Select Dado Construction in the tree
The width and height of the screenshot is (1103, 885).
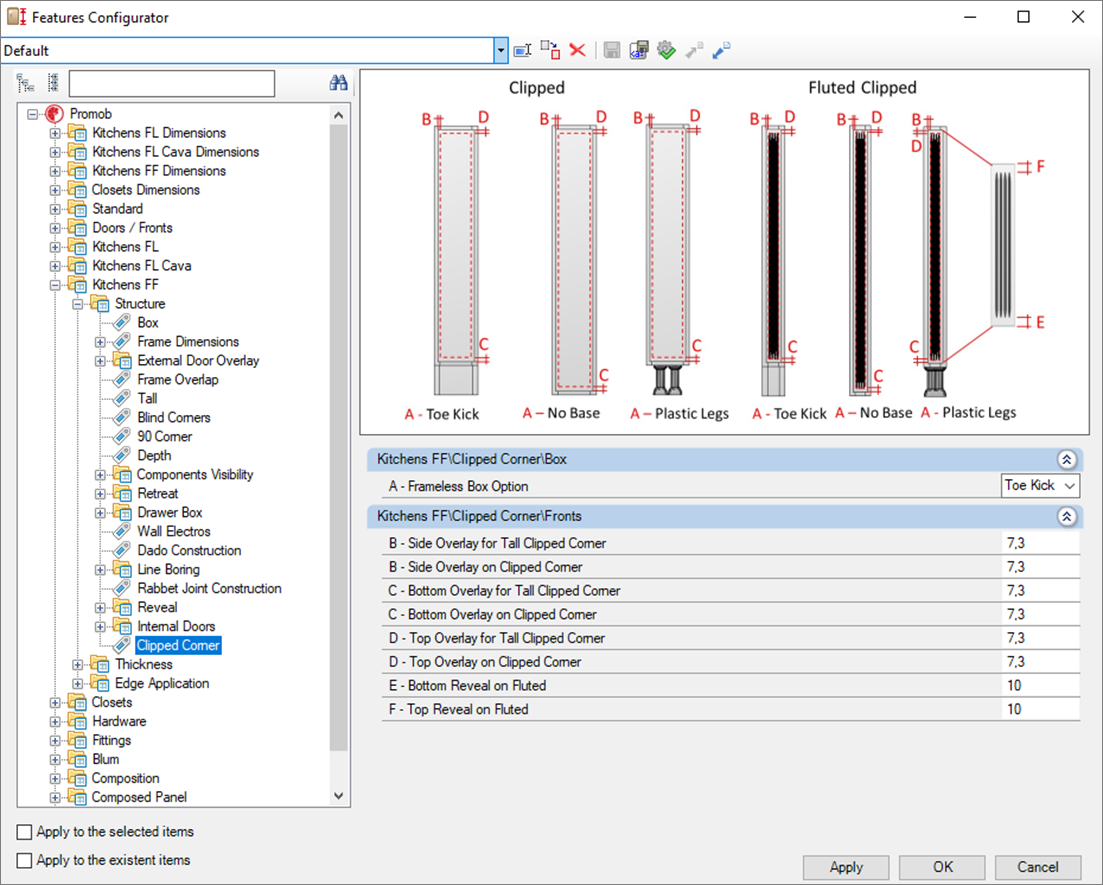coord(188,551)
